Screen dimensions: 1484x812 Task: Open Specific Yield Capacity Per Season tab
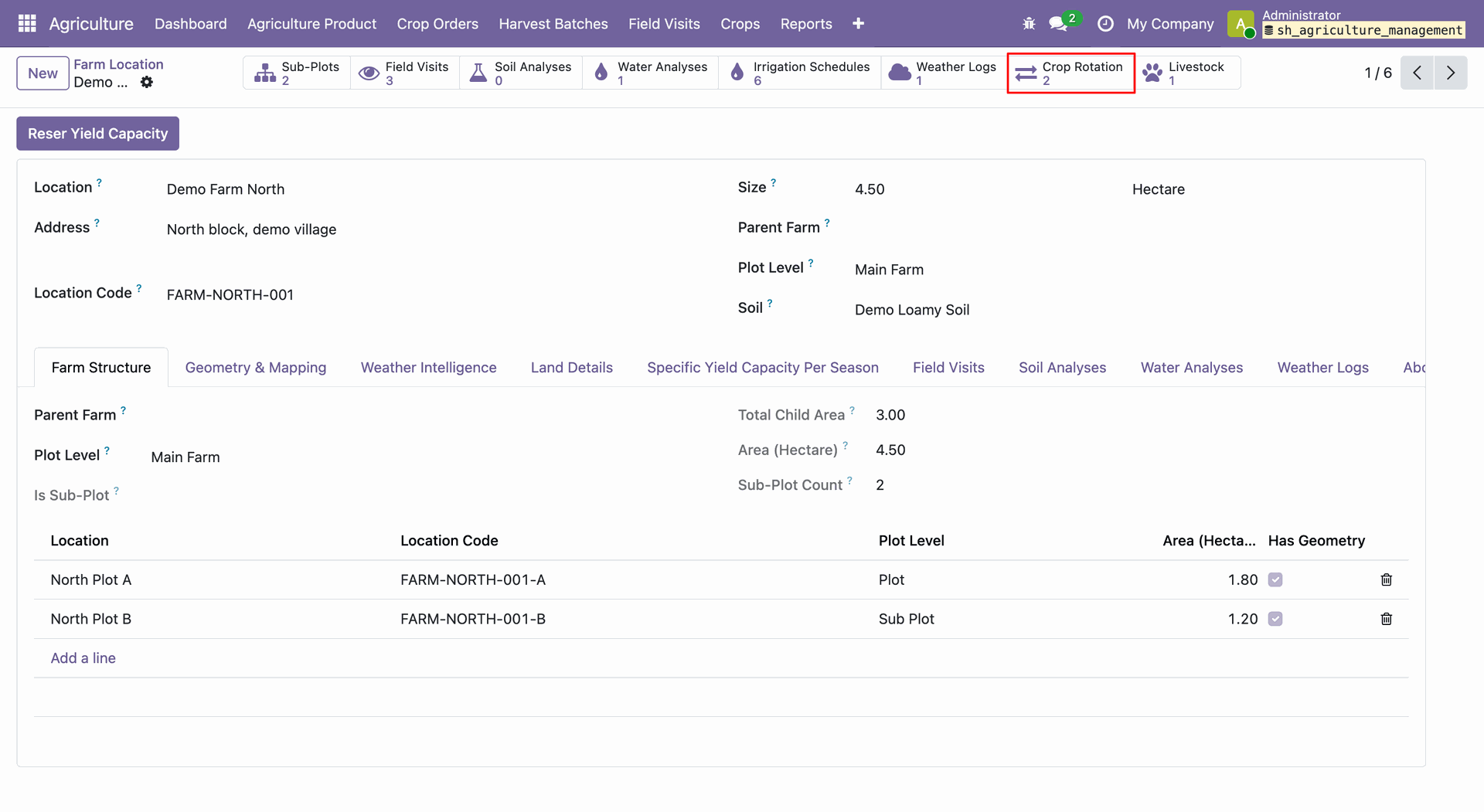click(x=763, y=368)
